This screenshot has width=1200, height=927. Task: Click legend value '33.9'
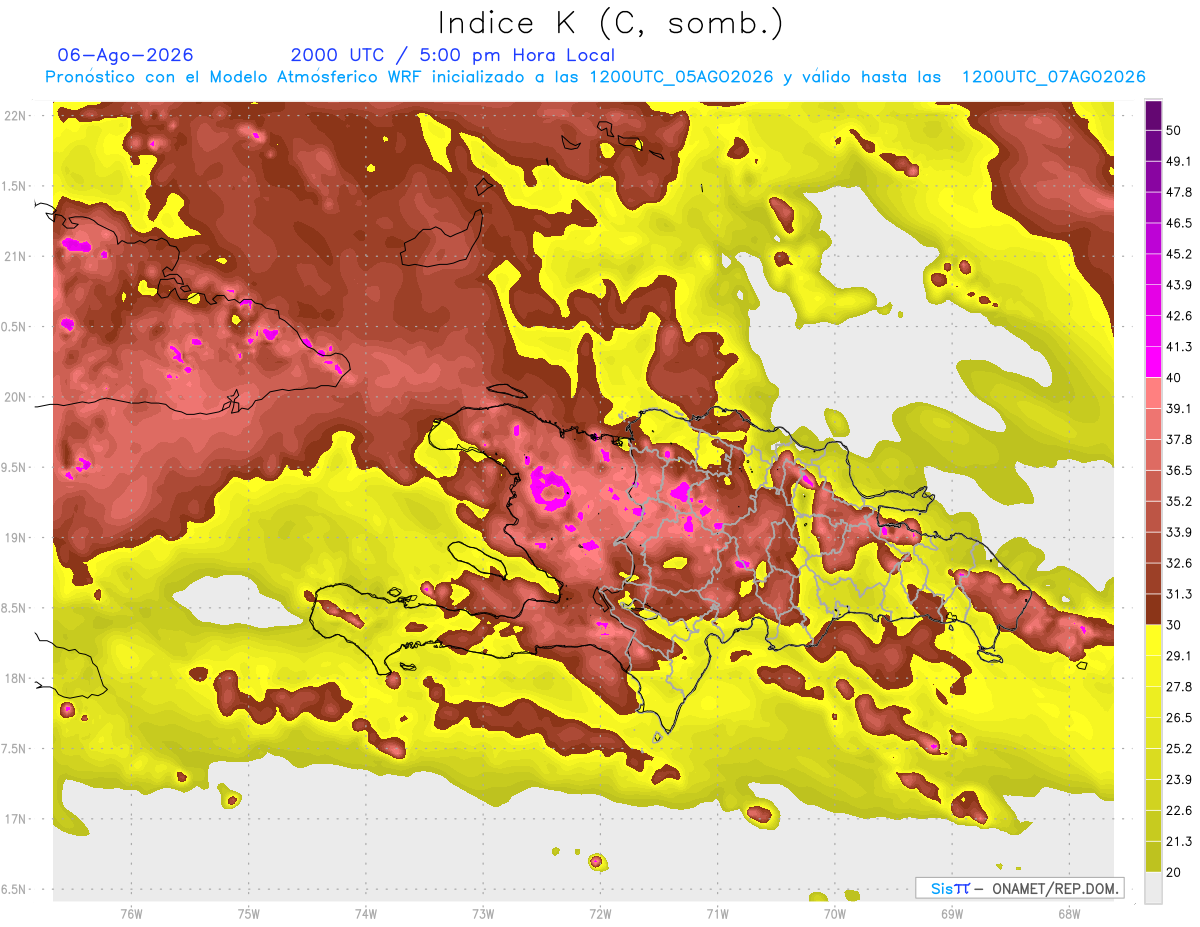[1179, 532]
